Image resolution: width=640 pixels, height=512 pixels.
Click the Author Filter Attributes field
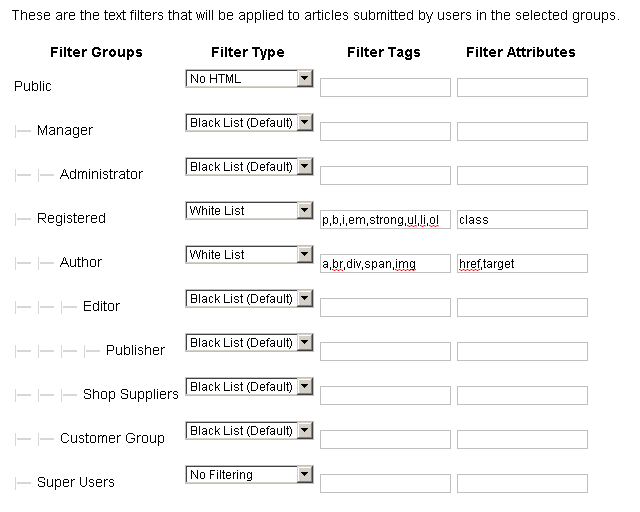pyautogui.click(x=522, y=264)
